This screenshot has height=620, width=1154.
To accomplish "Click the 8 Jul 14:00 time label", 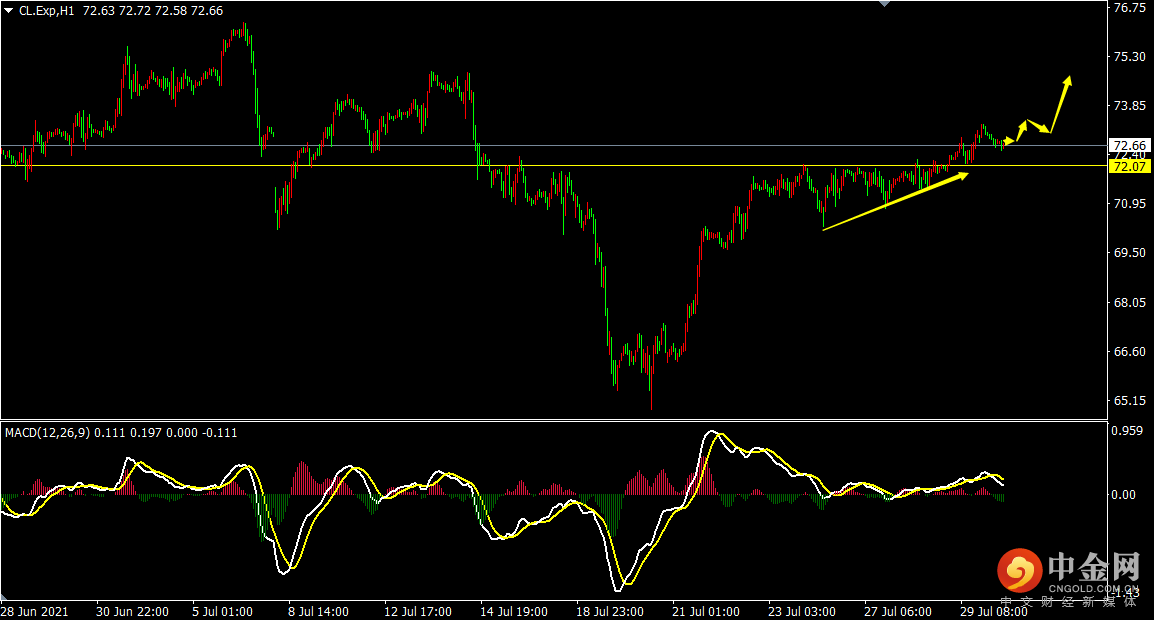I will click(x=318, y=611).
